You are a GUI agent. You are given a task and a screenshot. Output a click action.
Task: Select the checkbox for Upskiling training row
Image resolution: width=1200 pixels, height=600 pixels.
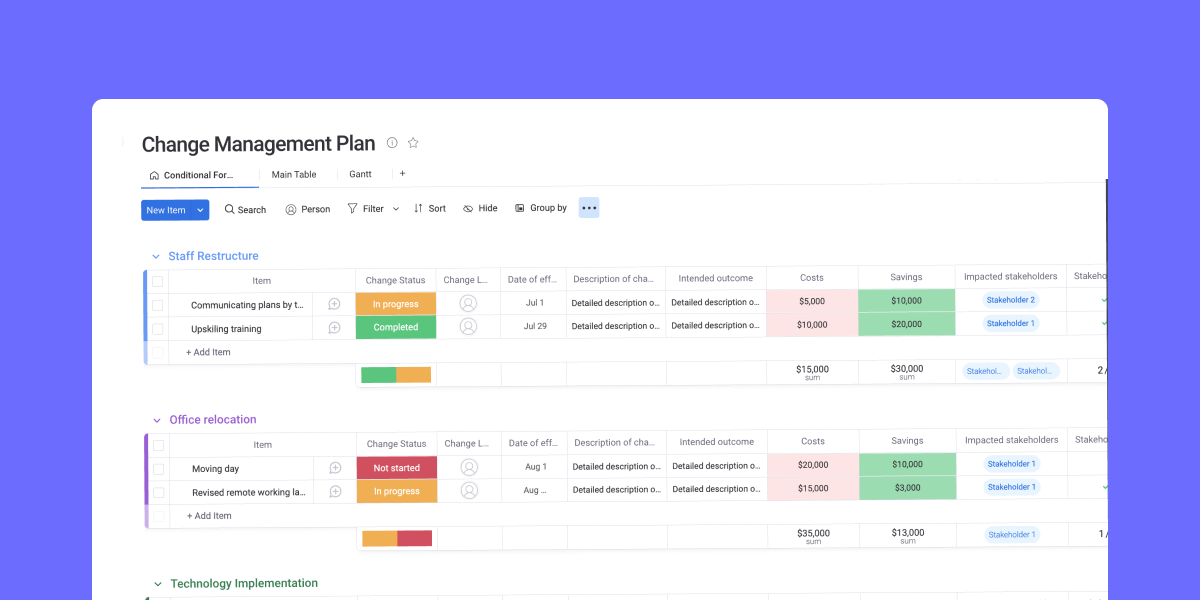pos(157,328)
